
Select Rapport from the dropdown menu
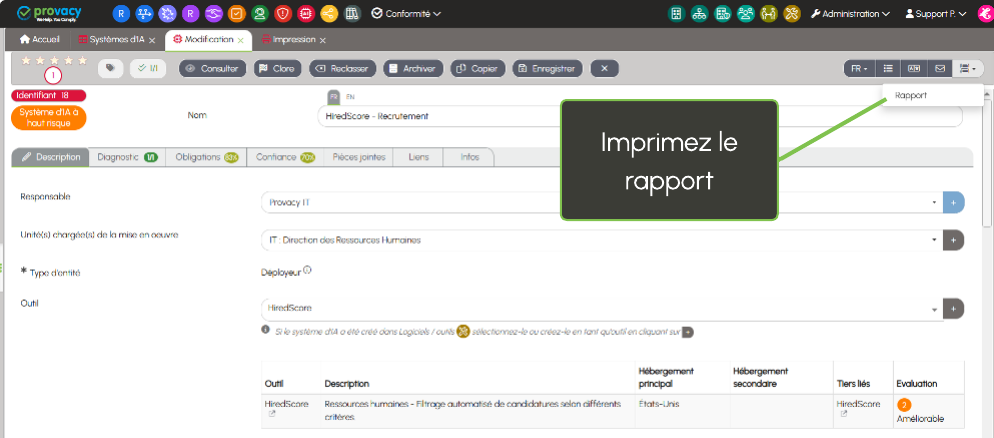tap(911, 96)
